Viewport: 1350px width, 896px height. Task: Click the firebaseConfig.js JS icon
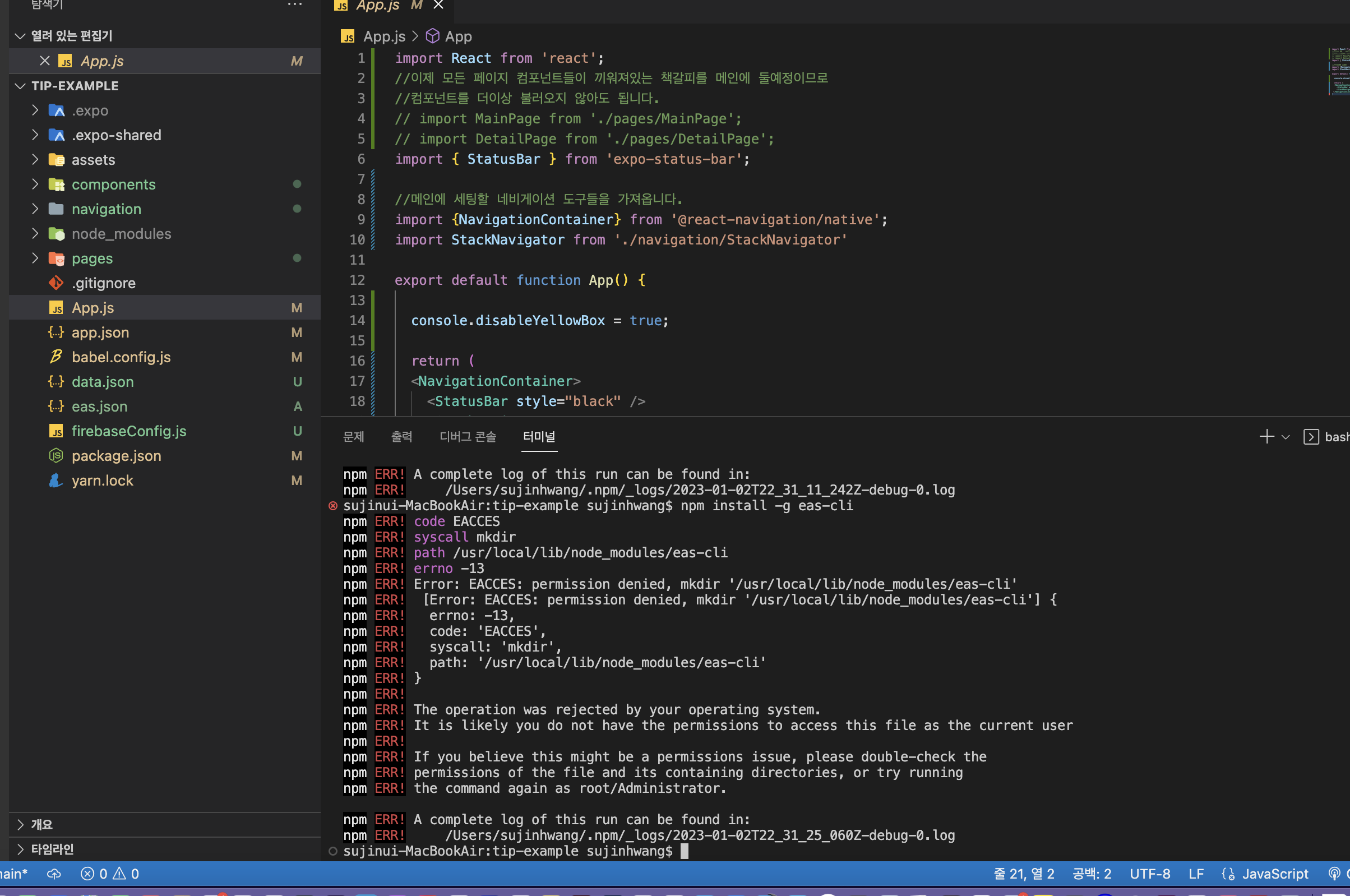tap(57, 431)
